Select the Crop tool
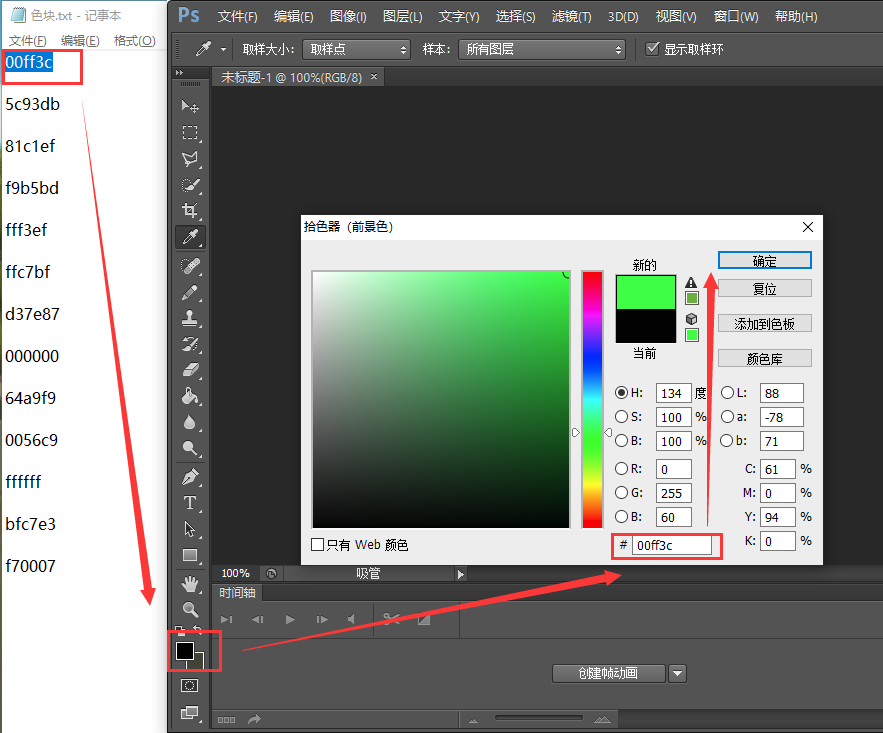The width and height of the screenshot is (883, 733). (190, 211)
